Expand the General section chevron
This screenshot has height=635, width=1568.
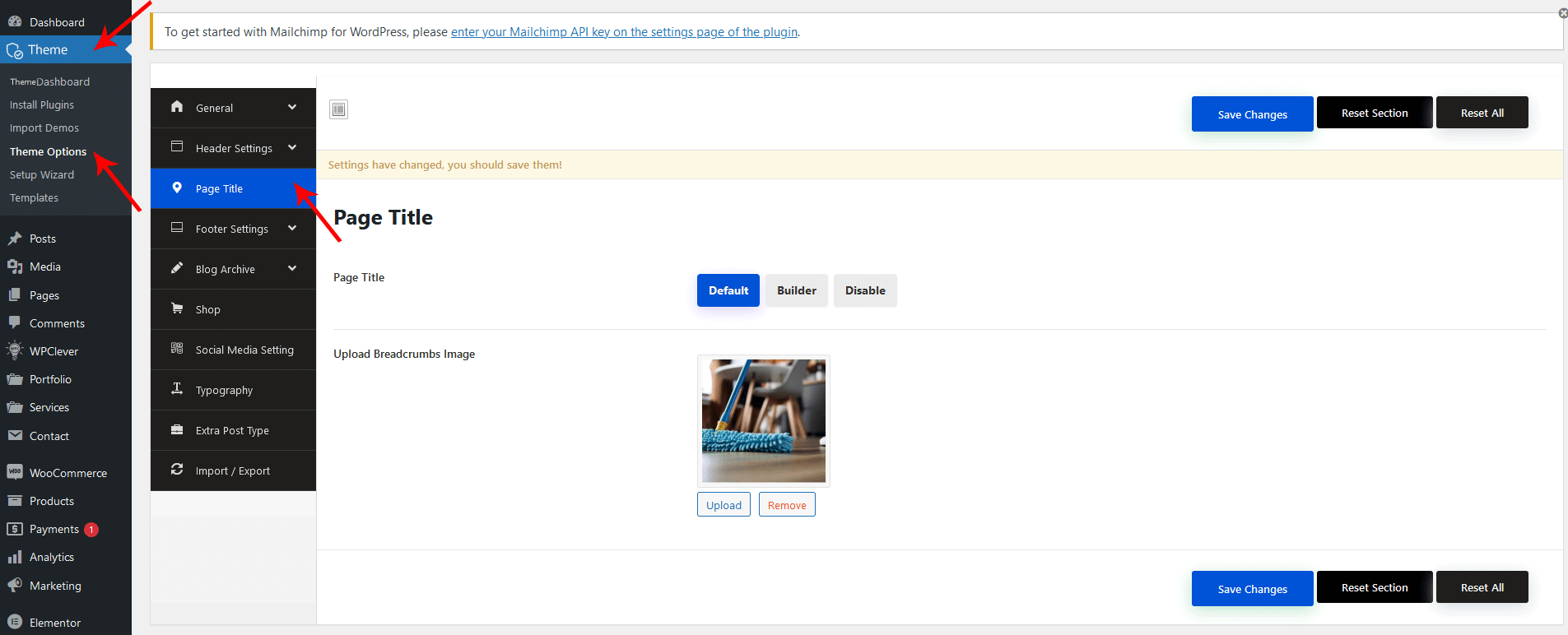click(x=292, y=108)
